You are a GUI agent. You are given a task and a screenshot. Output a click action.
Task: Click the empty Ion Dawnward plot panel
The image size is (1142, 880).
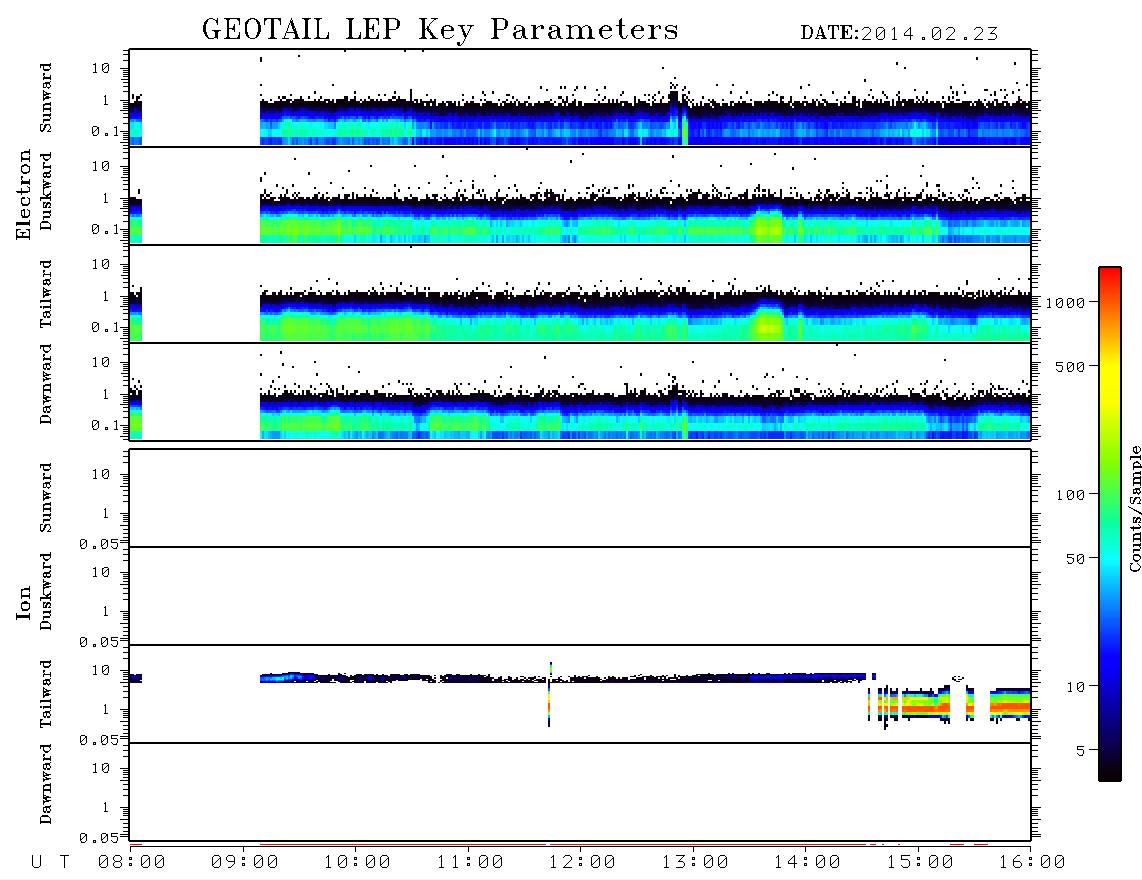(x=580, y=792)
